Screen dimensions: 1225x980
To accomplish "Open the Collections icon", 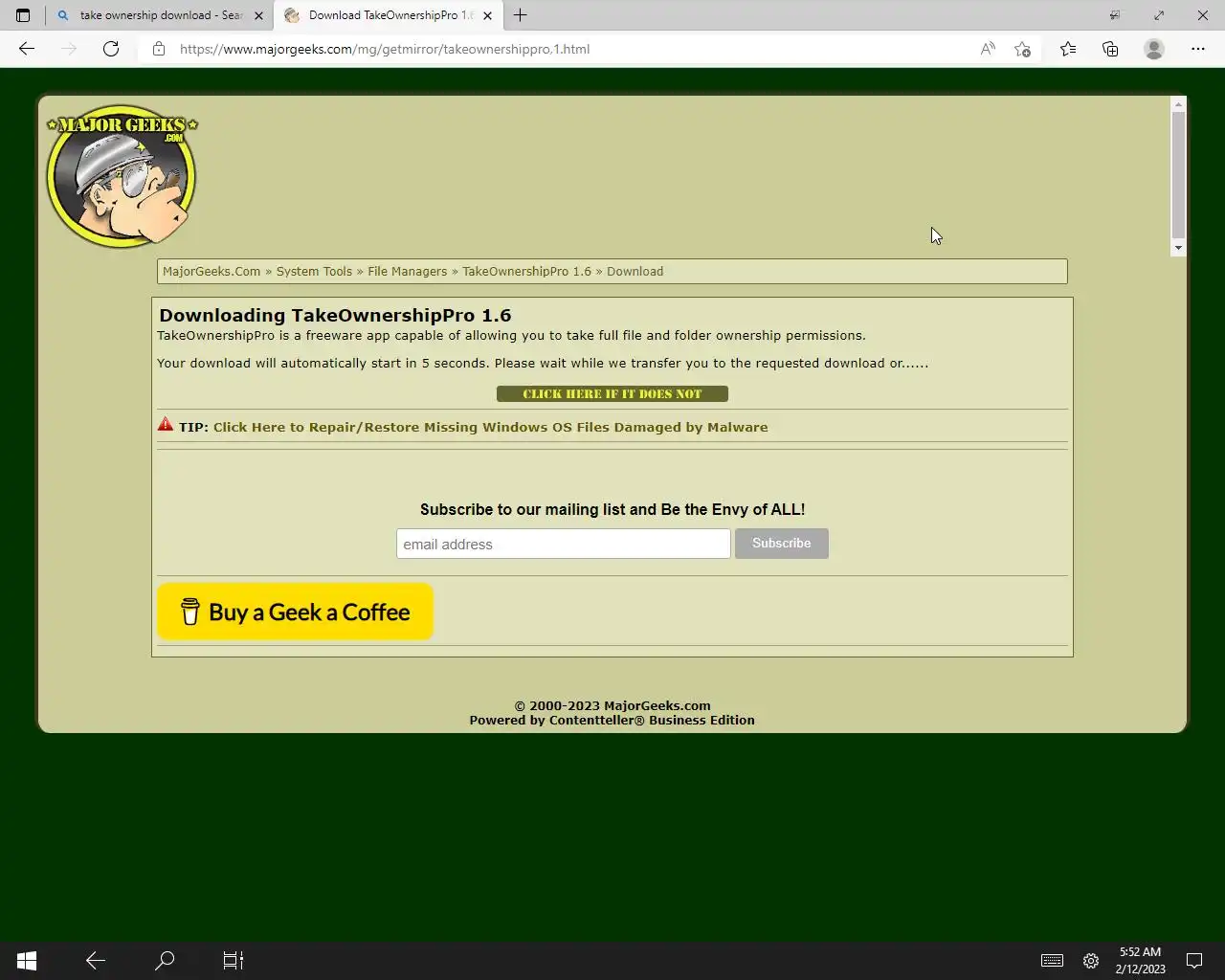I will [1110, 49].
